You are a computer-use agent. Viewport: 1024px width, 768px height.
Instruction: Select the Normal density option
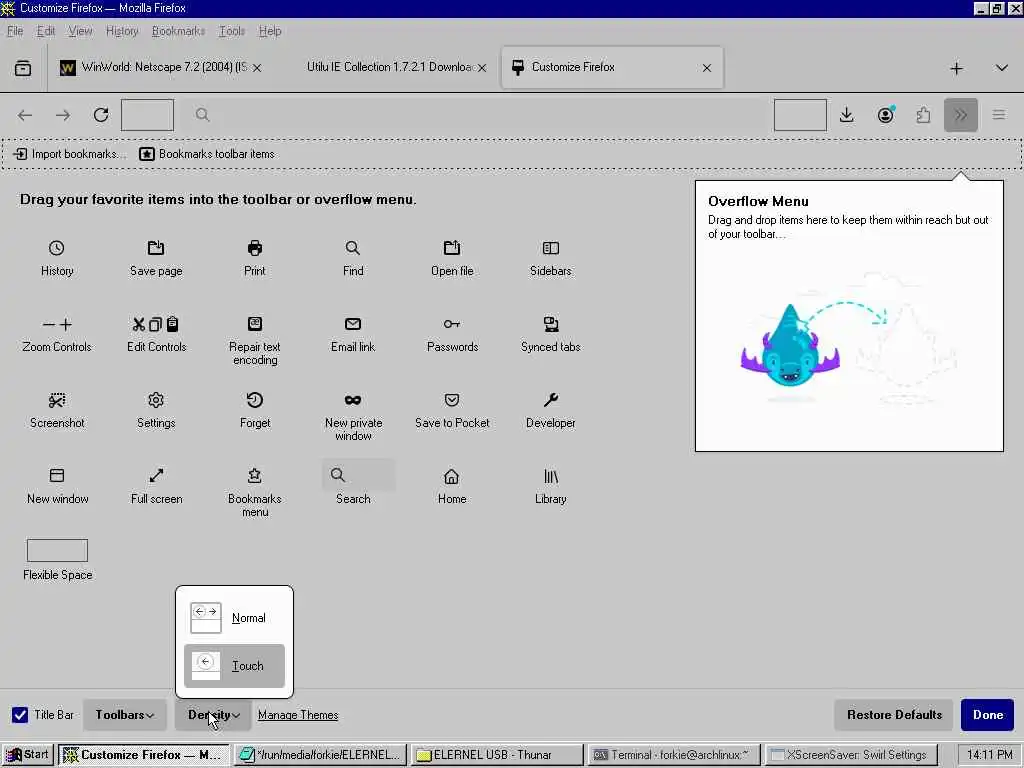point(234,618)
